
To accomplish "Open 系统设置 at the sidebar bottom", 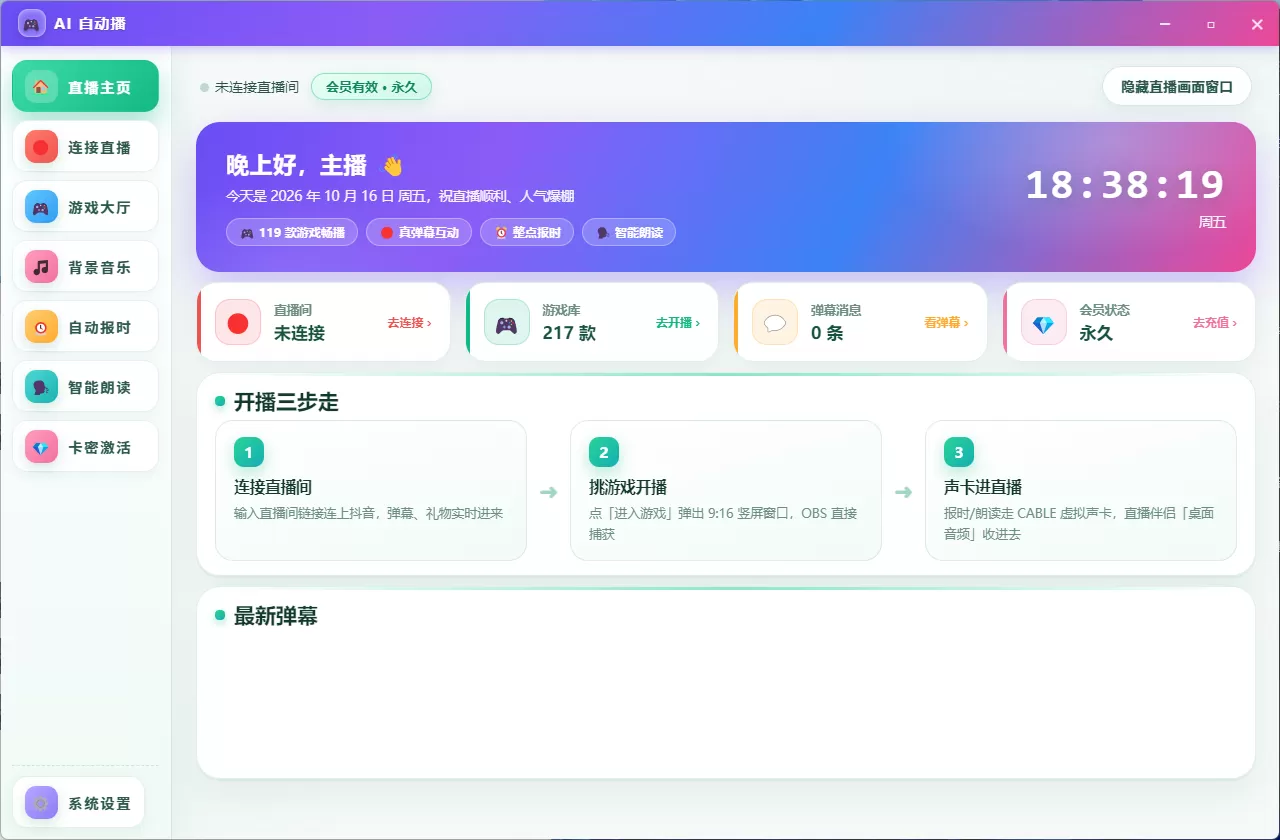I will 78,802.
